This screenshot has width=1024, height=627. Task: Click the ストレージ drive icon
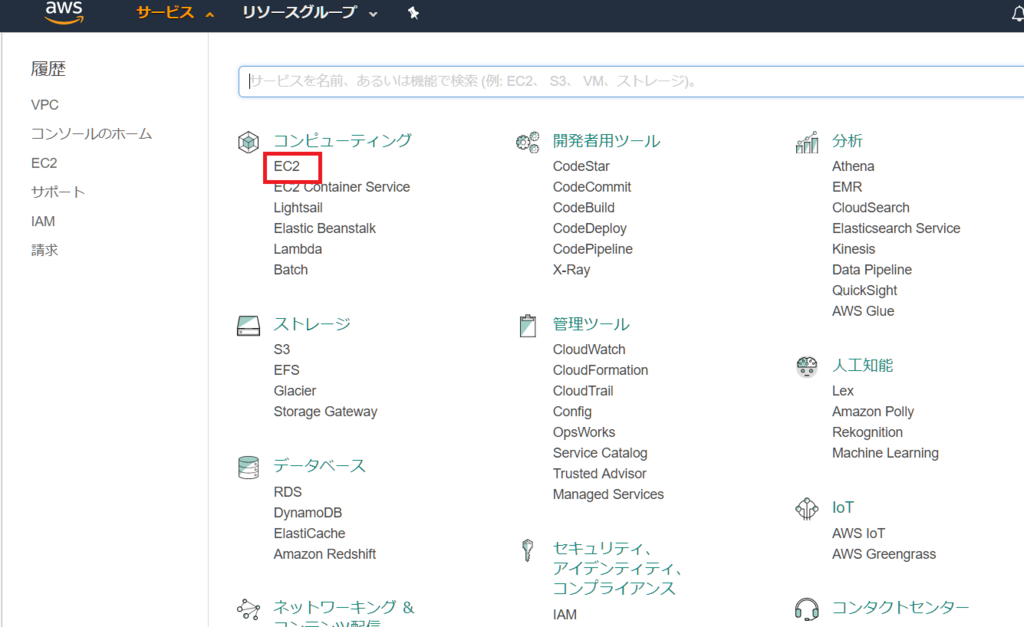(248, 325)
